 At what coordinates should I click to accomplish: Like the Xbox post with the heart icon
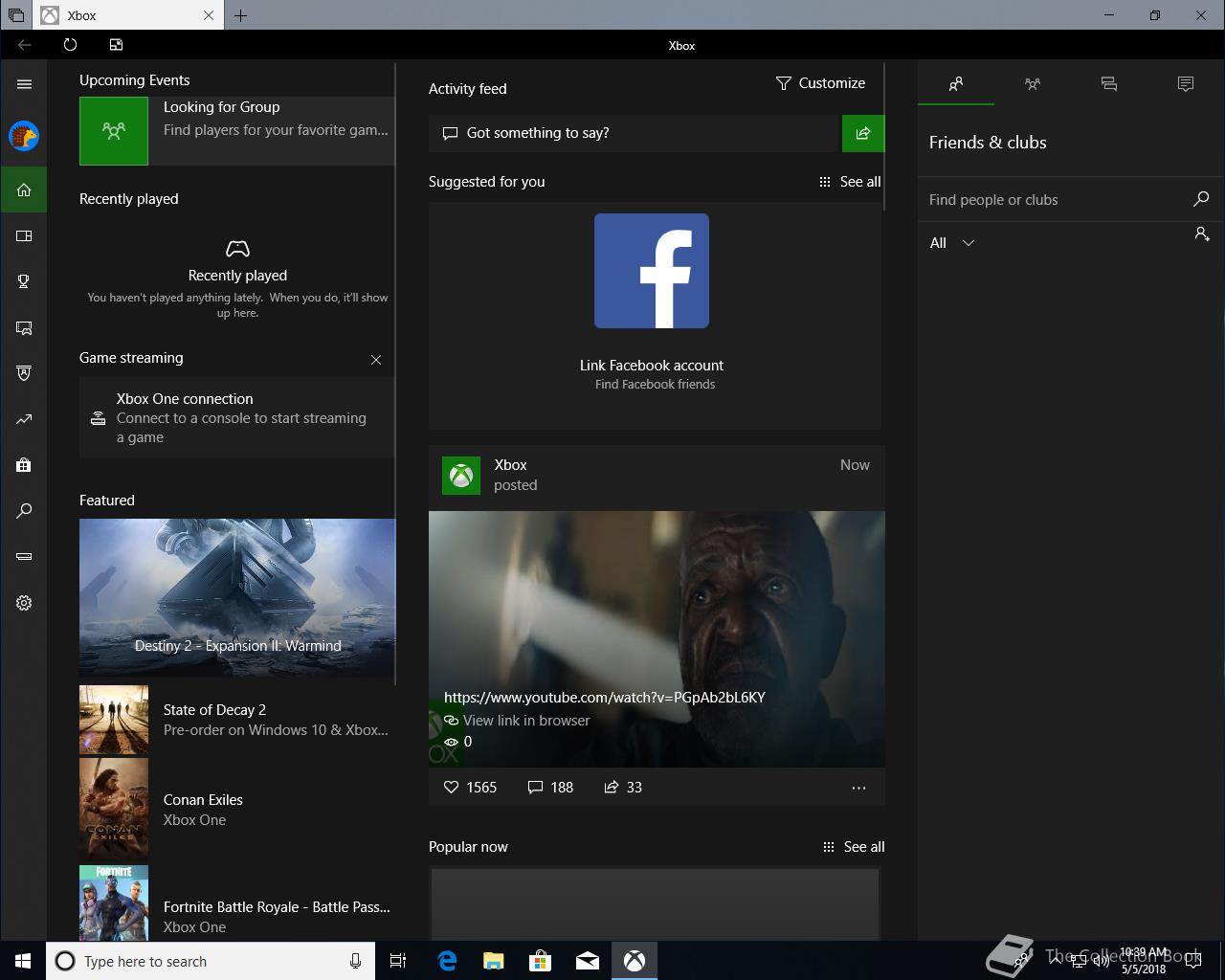pos(452,787)
